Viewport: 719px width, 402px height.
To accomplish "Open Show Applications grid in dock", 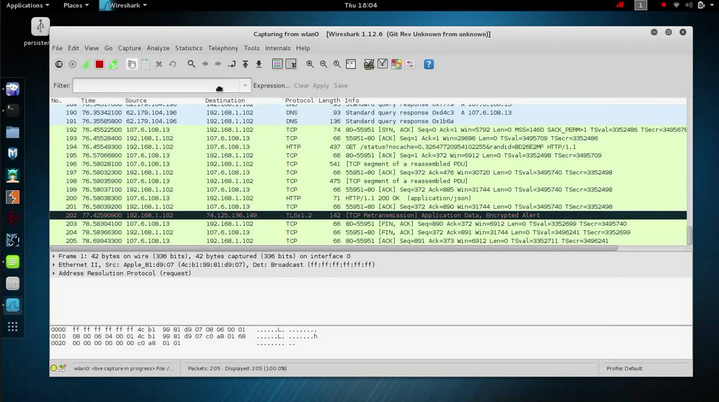I will [x=12, y=326].
